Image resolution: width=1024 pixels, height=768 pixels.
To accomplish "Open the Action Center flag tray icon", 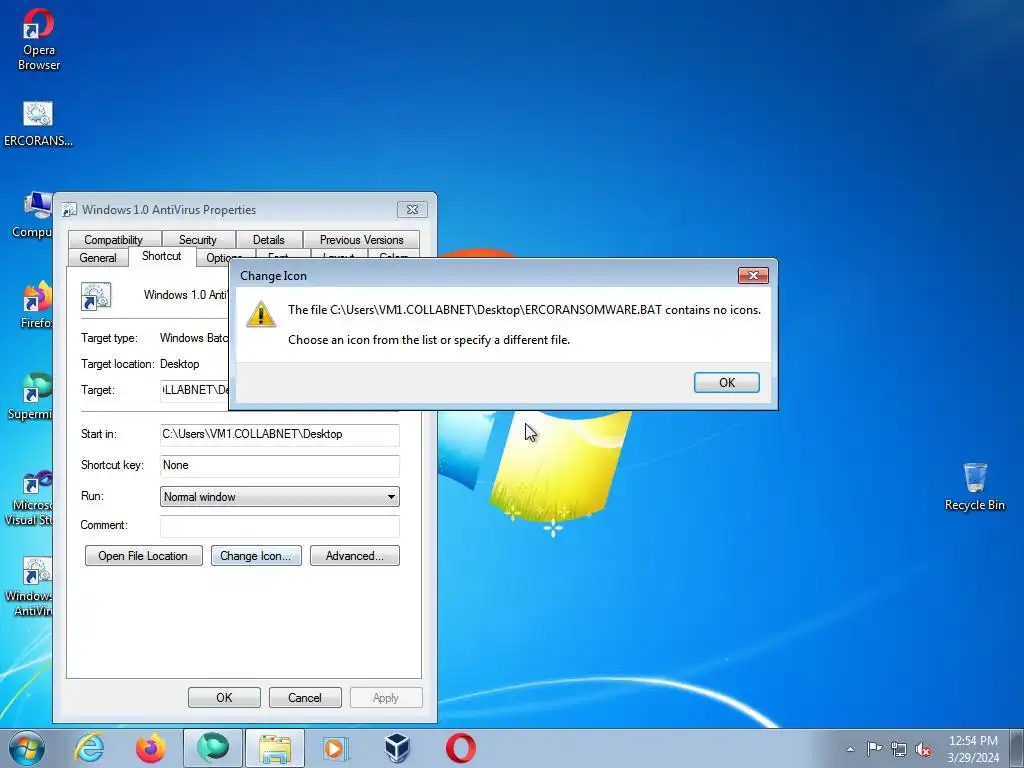I will point(874,749).
